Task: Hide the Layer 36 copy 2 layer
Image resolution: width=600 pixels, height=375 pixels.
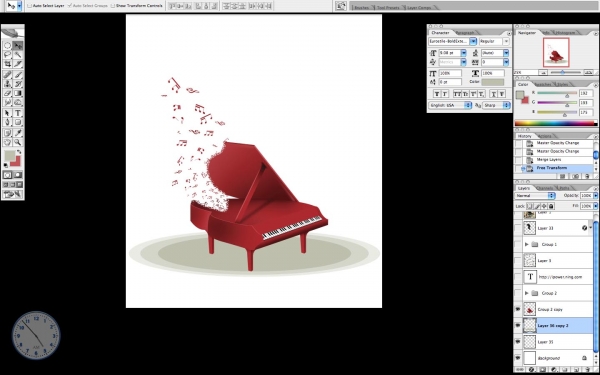Action: [x=518, y=325]
